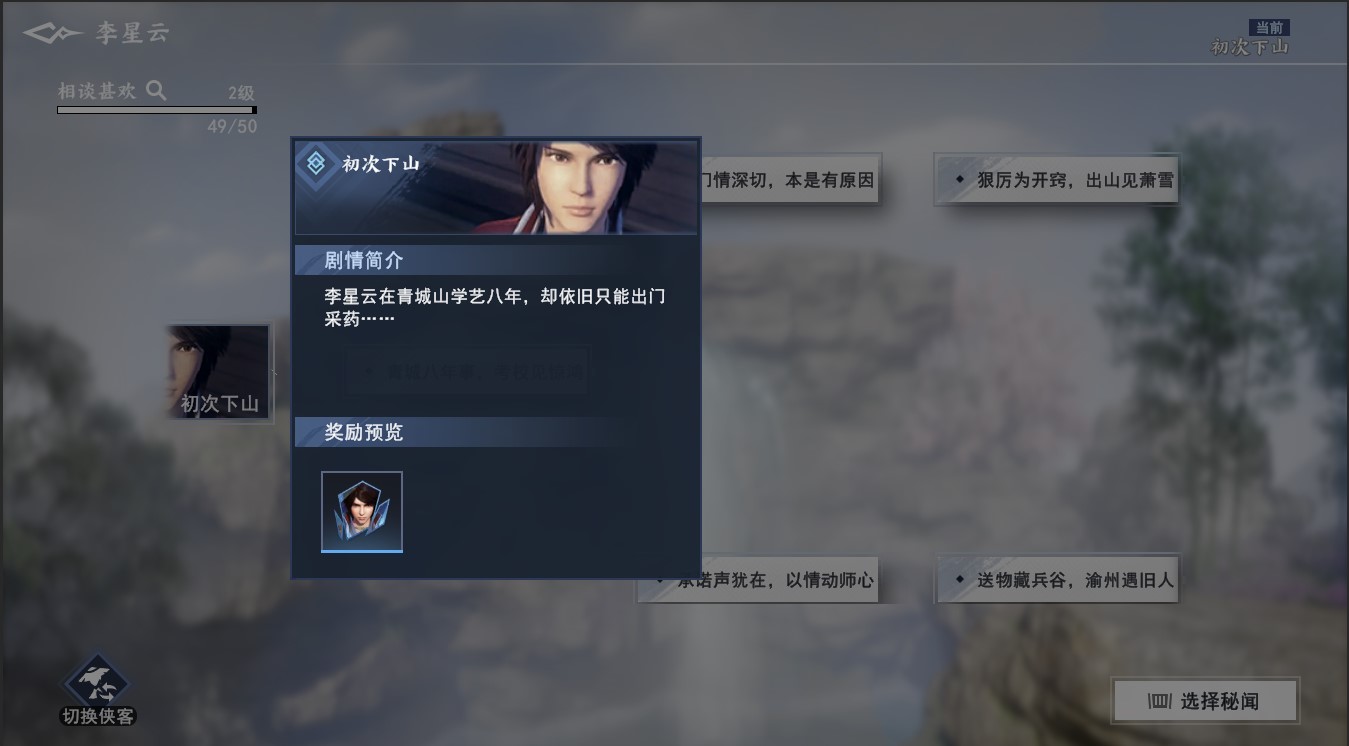Expand the 奖励预览 section header
The height and width of the screenshot is (746, 1349).
495,432
